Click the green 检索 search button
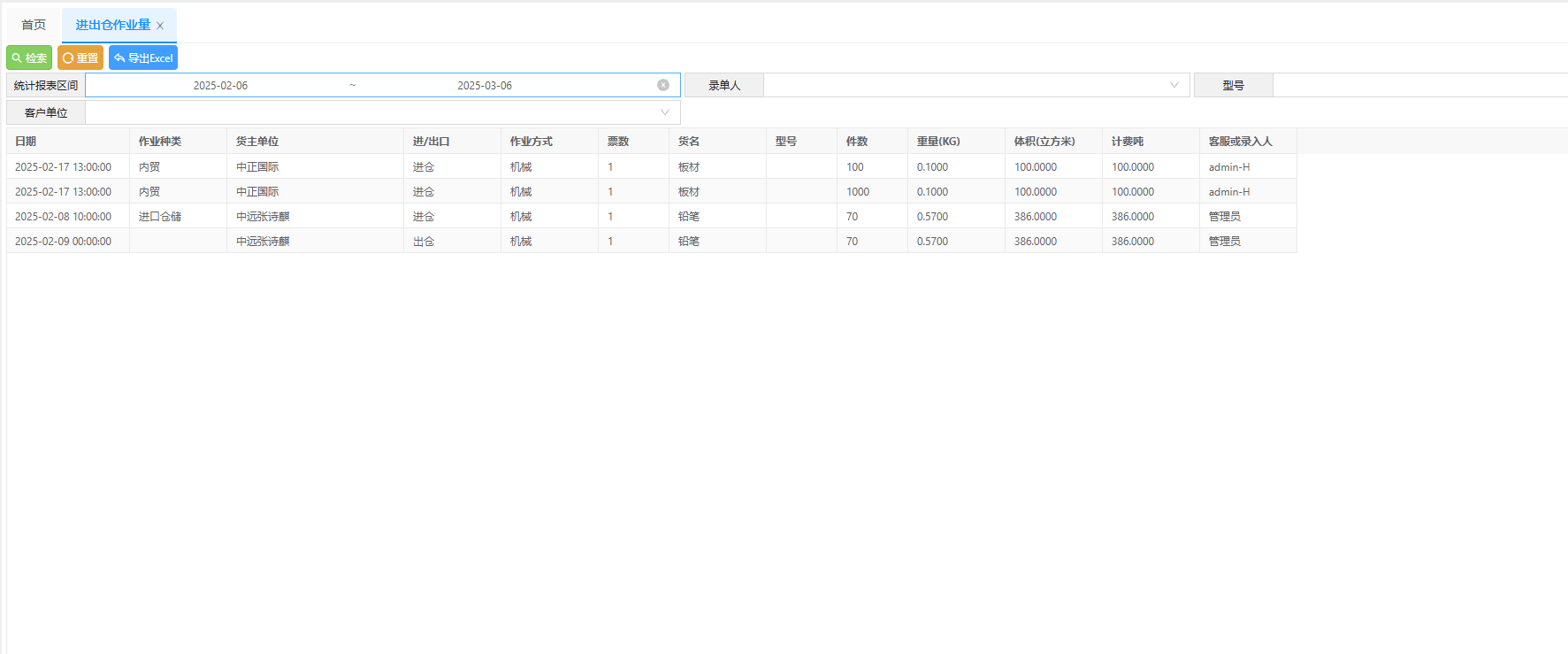 pyautogui.click(x=29, y=58)
